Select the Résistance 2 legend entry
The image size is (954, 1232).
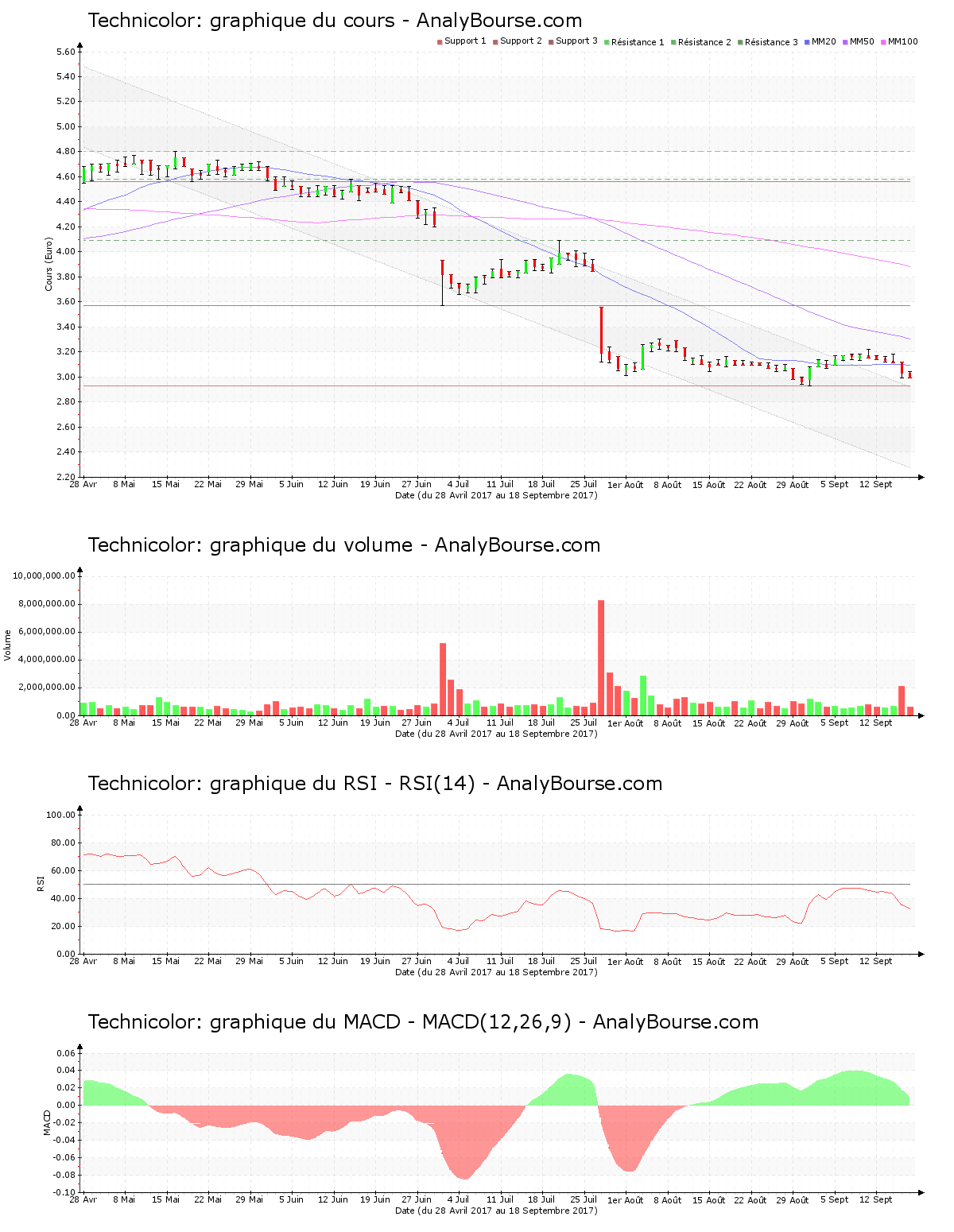pos(701,42)
